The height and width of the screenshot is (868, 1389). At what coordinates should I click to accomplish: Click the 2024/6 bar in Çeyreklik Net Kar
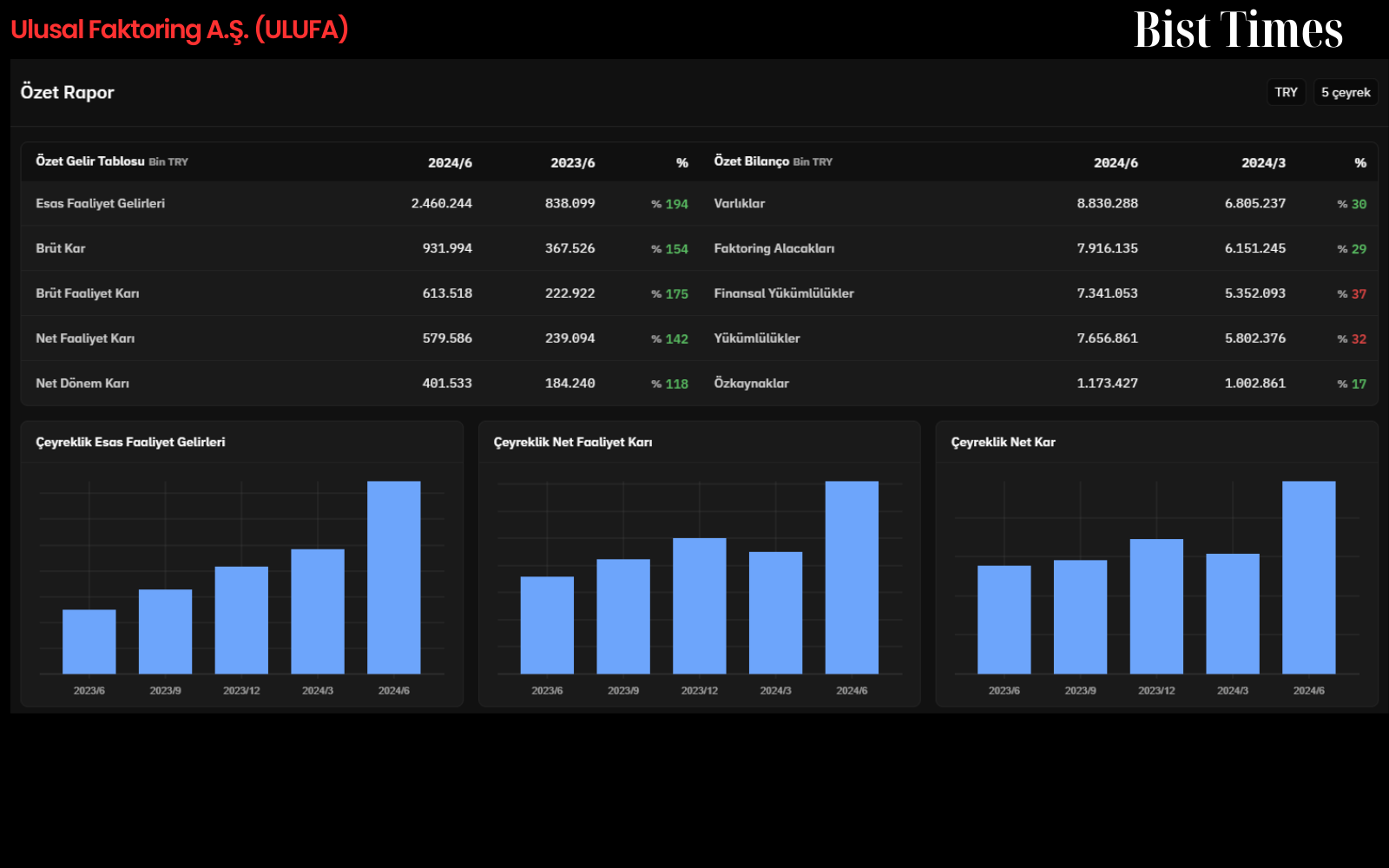point(1309,577)
